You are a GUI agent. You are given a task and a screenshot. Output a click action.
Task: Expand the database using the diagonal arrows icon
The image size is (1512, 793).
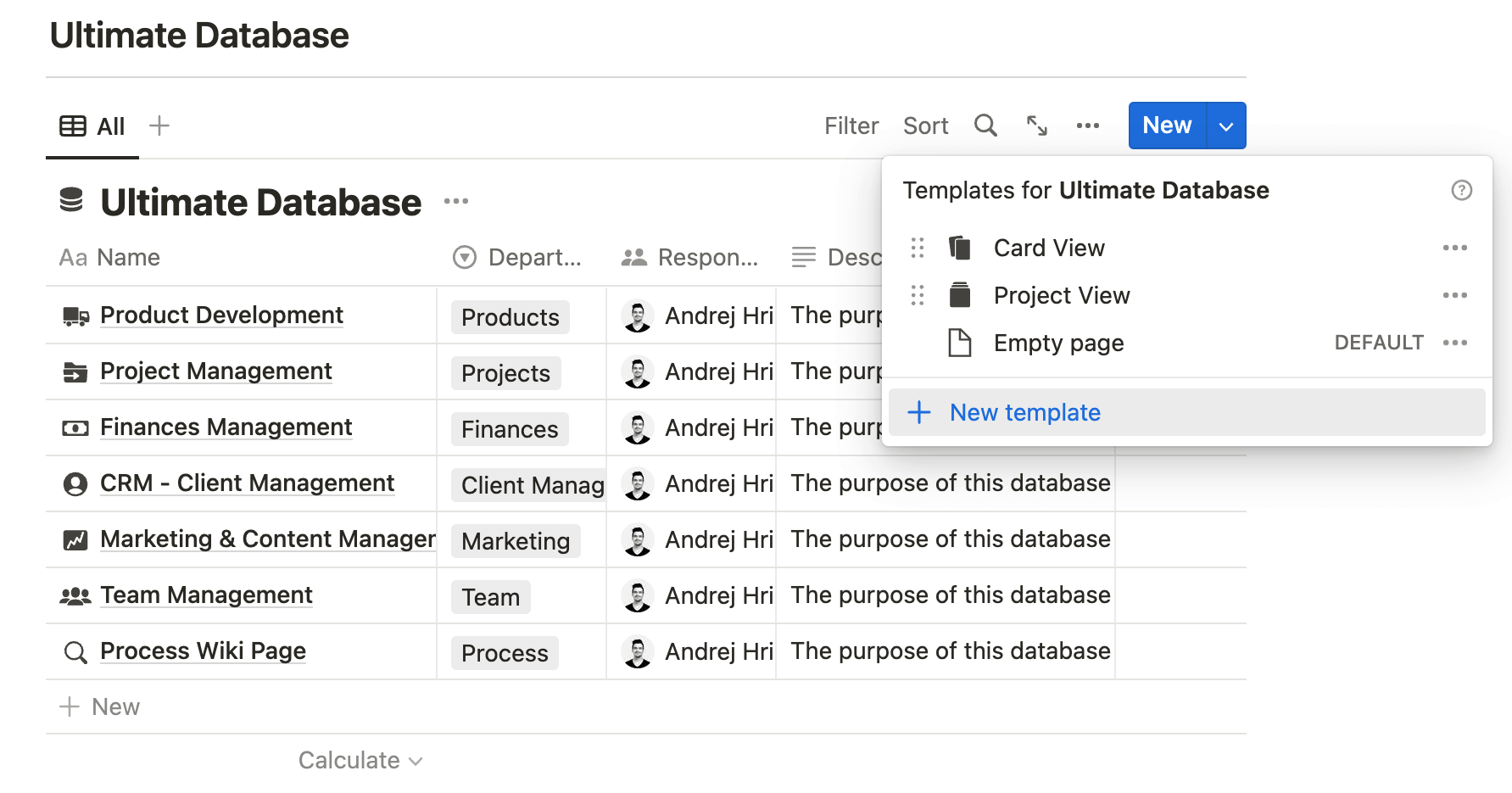pos(1036,125)
